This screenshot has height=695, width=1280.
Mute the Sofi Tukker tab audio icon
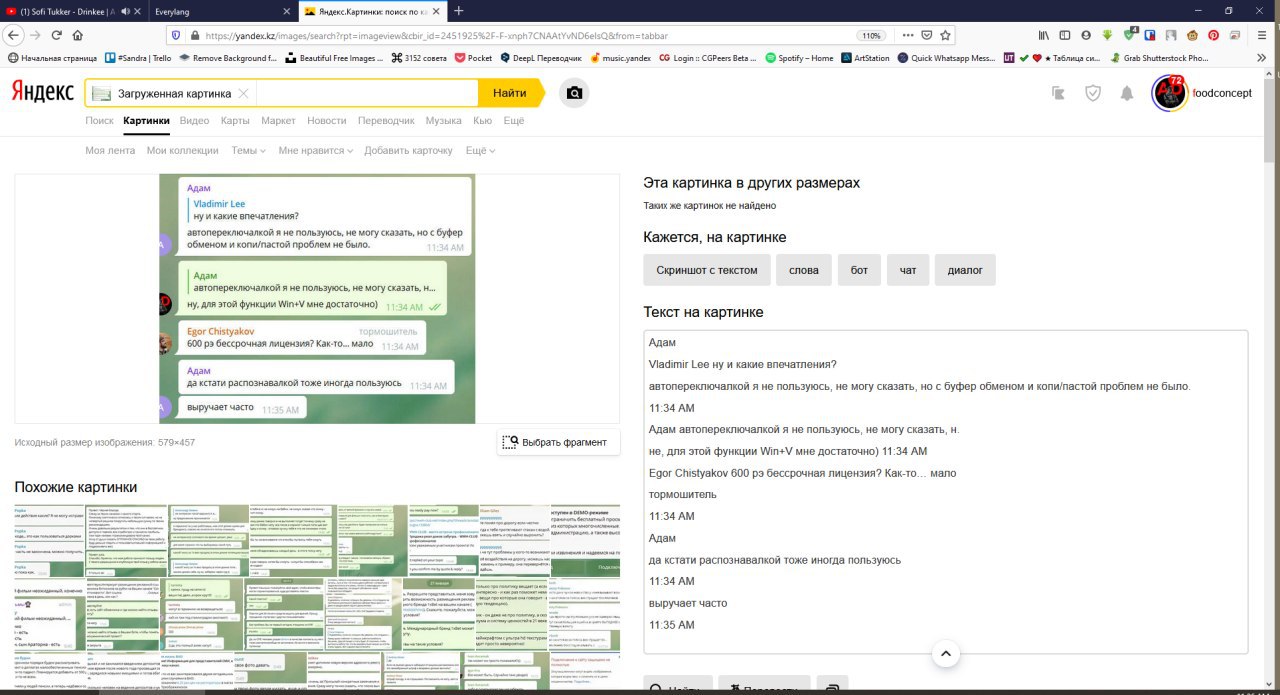tap(124, 10)
